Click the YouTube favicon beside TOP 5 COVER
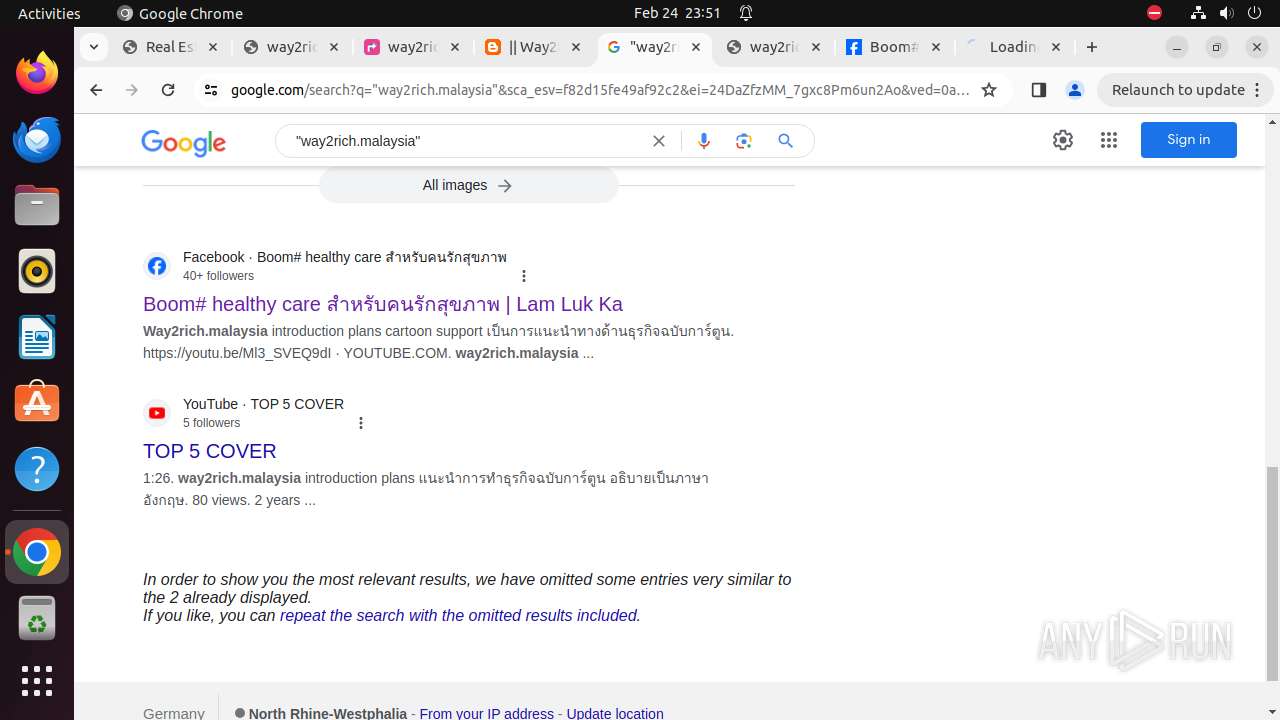The width and height of the screenshot is (1280, 720). 157,413
